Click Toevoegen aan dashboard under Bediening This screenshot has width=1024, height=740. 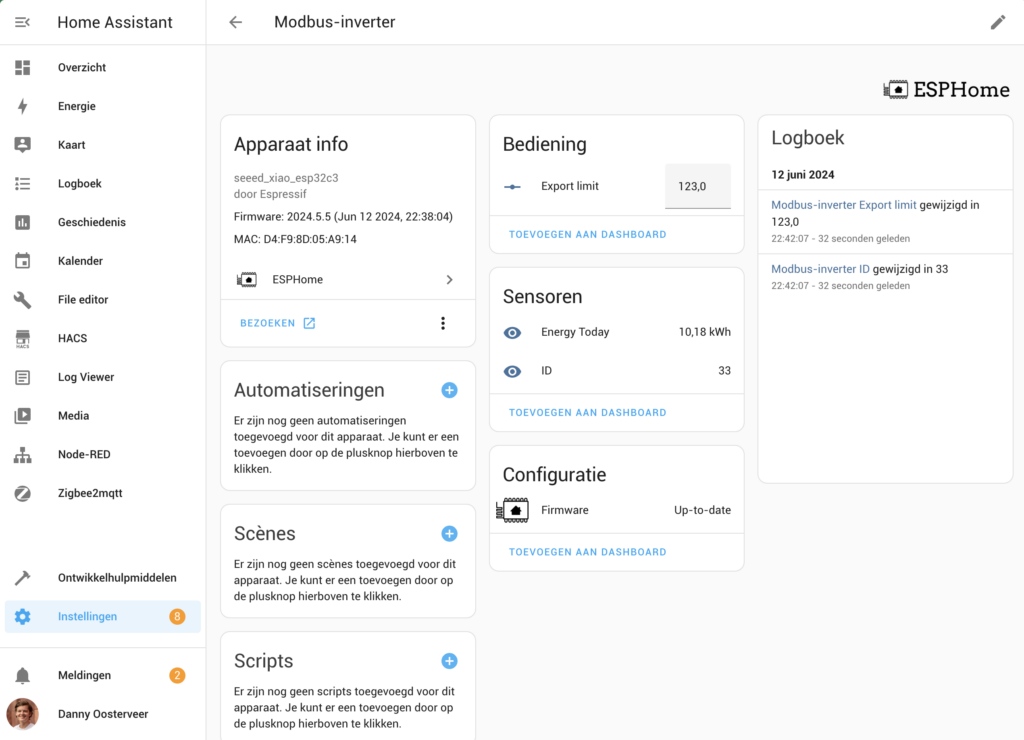(587, 234)
